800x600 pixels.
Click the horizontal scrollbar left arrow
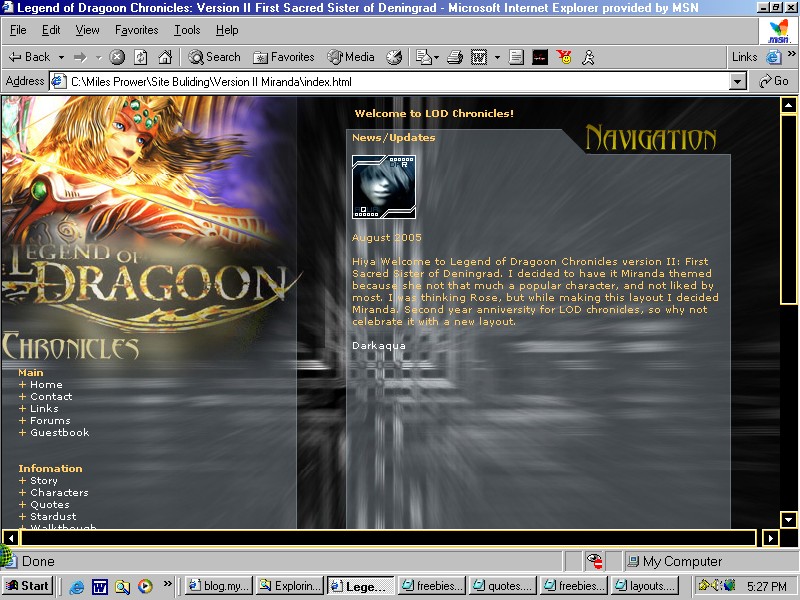11,538
